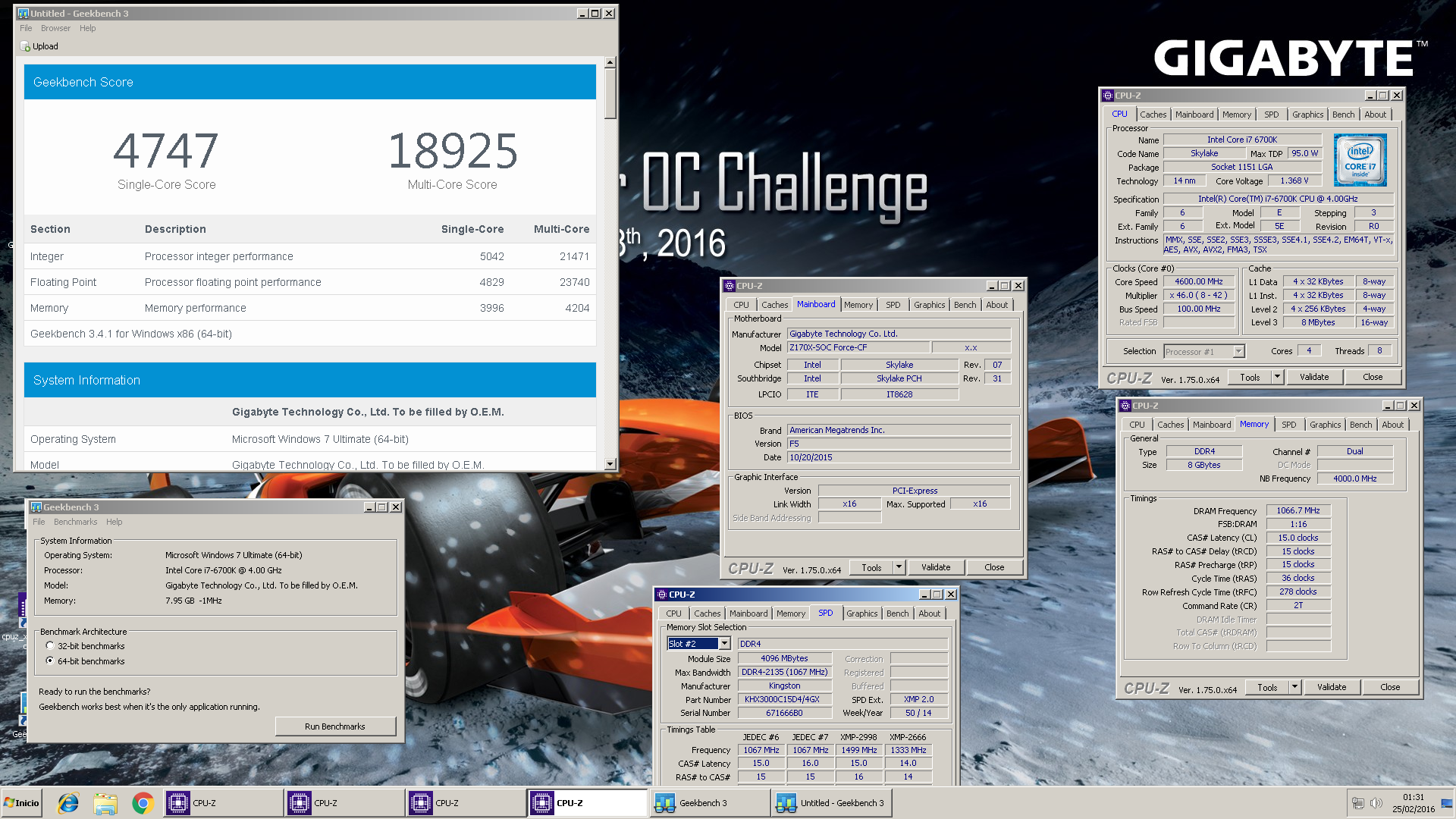Click the volume speaker icon in system tray
Screen dimensions: 1456x819
coord(1376,803)
